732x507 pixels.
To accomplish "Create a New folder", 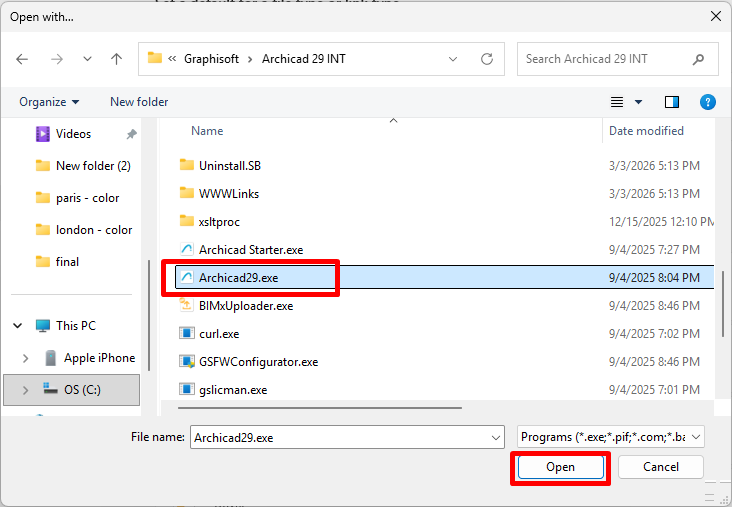I will [139, 102].
